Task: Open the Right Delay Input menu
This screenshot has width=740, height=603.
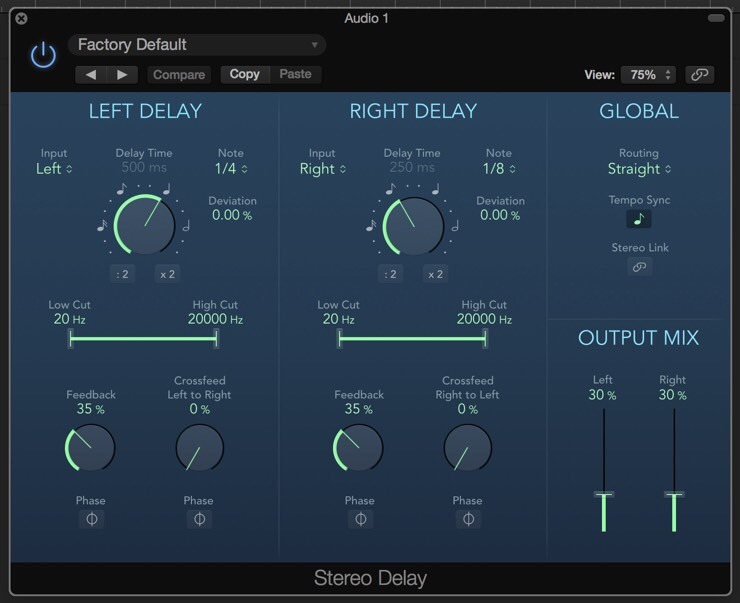Action: (323, 169)
